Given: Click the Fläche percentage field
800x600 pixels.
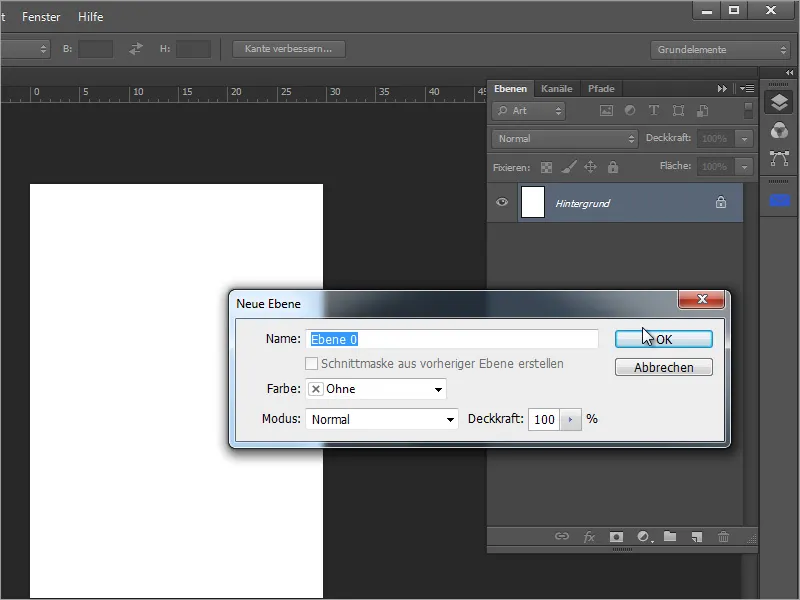Looking at the screenshot, I should tap(715, 167).
